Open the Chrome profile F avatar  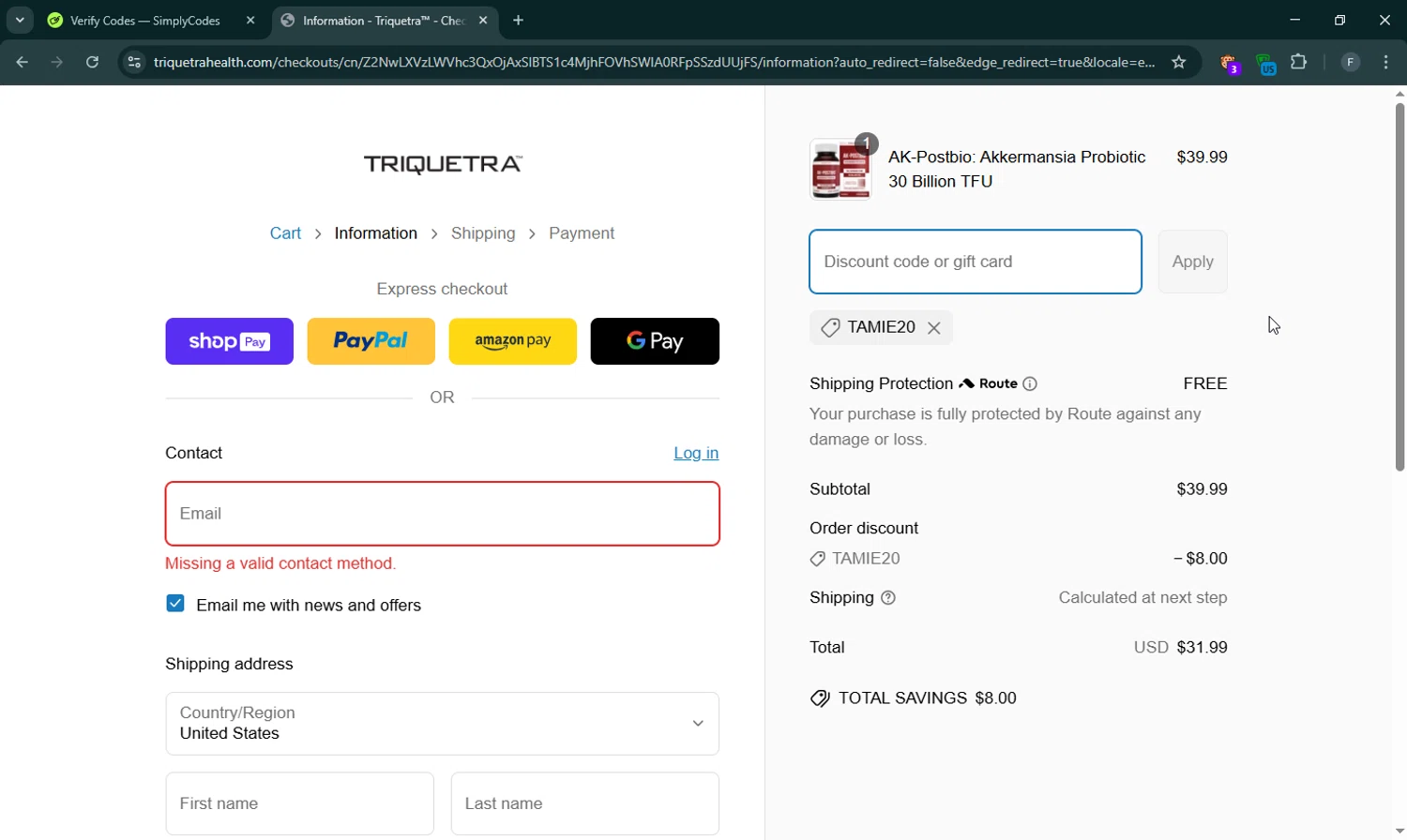(1351, 62)
